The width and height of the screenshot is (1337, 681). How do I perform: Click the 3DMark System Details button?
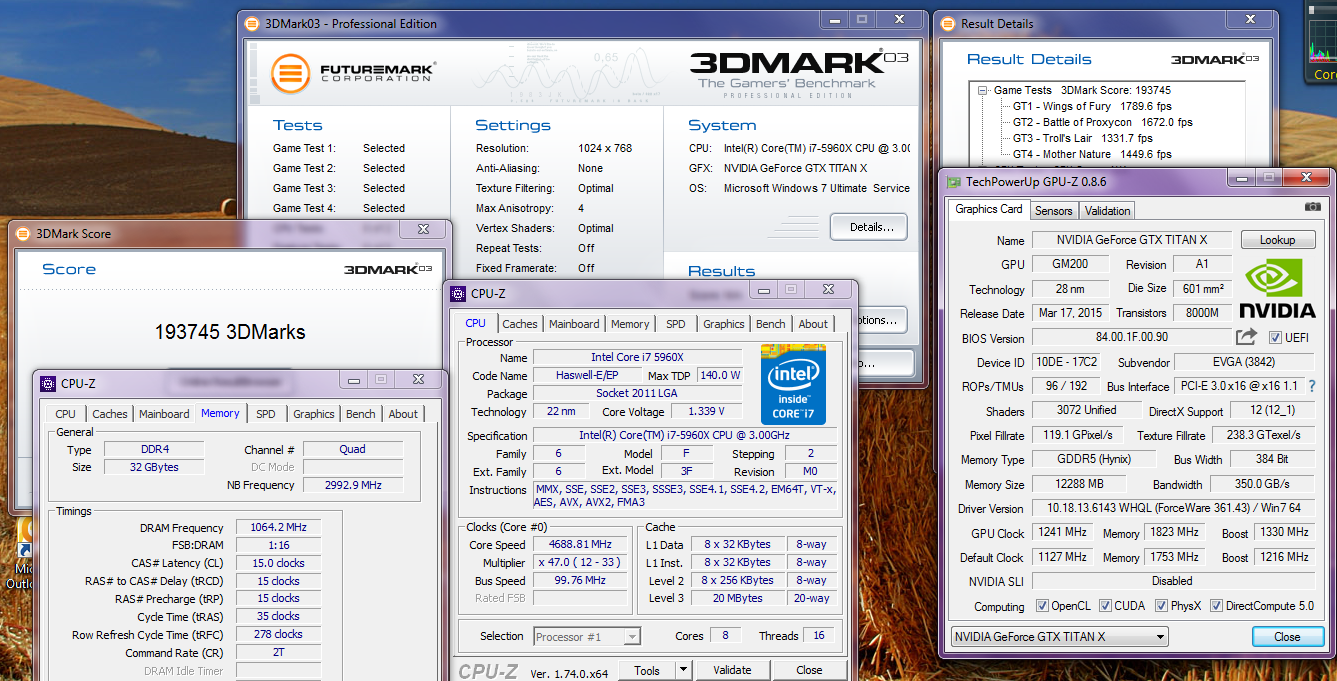pos(869,227)
